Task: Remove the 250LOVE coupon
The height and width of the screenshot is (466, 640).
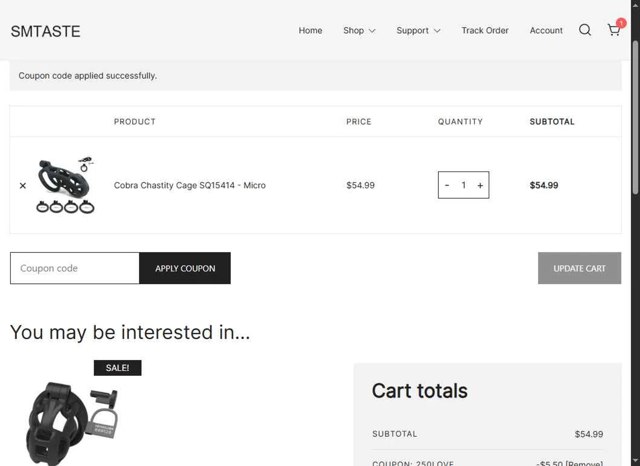Action: point(584,463)
